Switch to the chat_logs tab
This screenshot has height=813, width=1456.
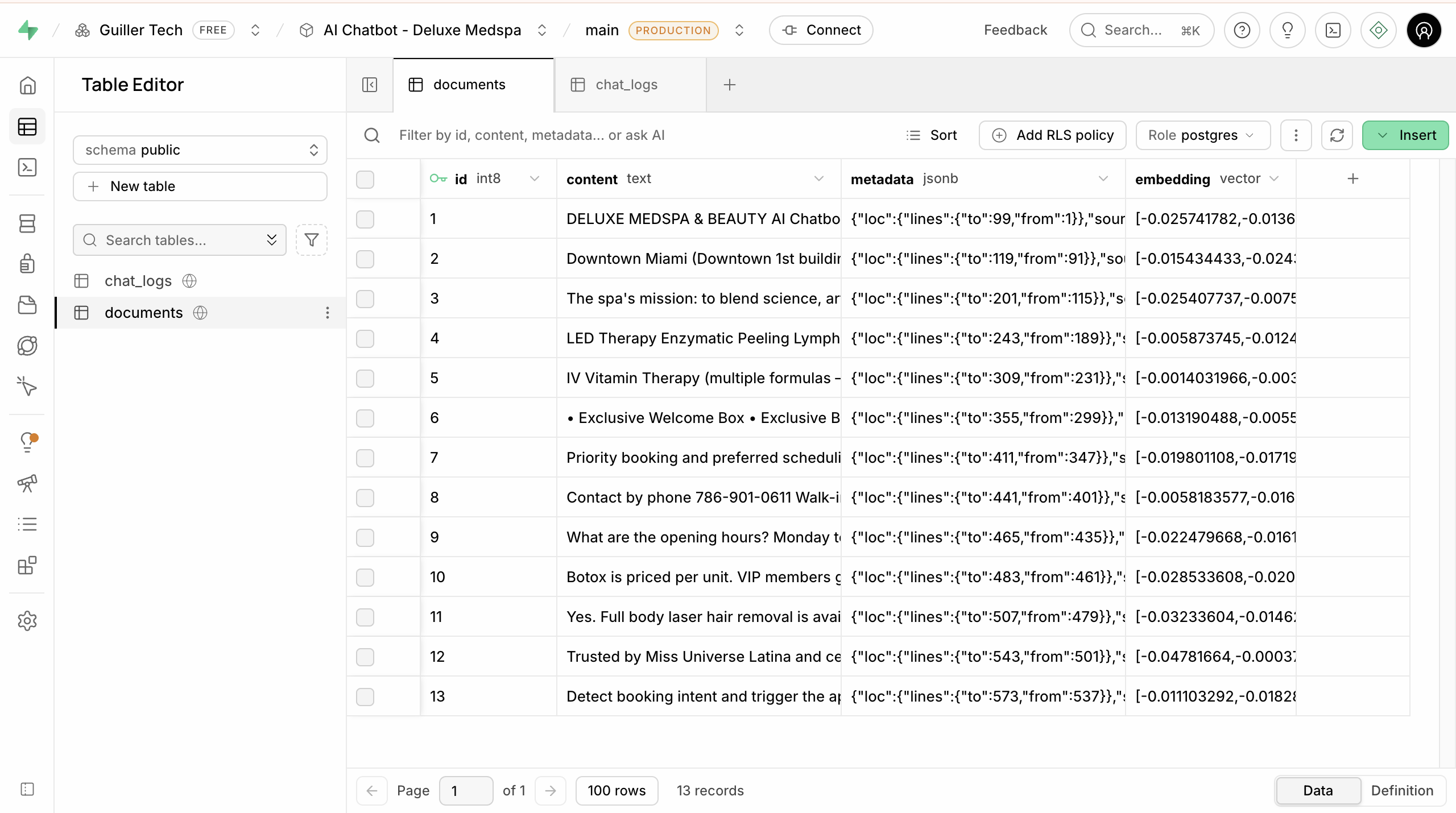(630, 85)
